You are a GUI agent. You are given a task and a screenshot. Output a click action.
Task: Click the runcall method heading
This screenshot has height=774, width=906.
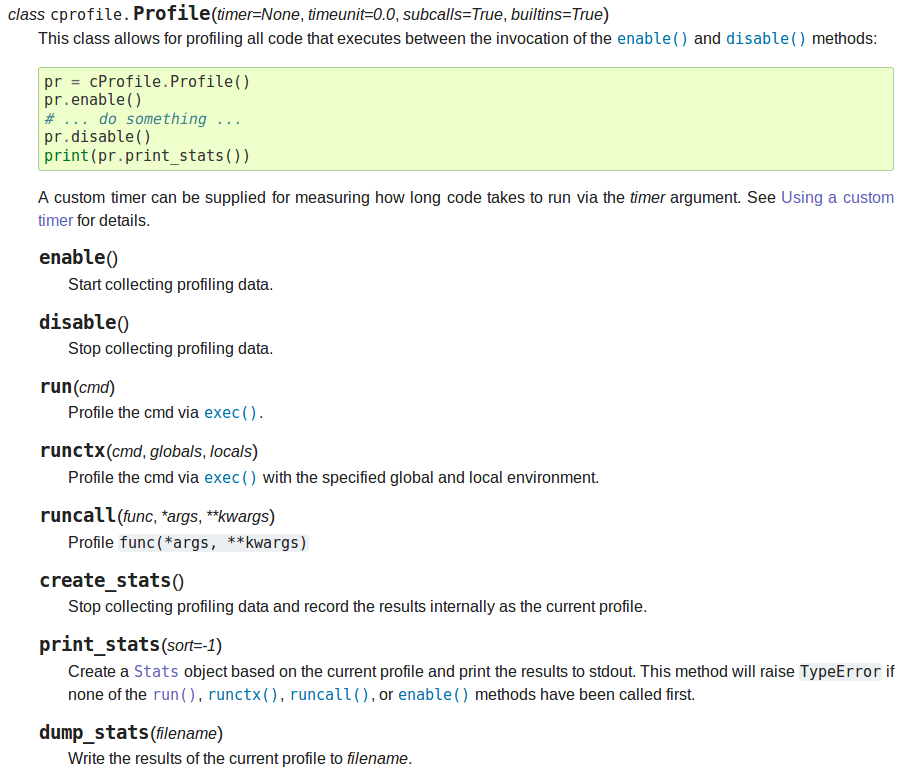point(157,516)
